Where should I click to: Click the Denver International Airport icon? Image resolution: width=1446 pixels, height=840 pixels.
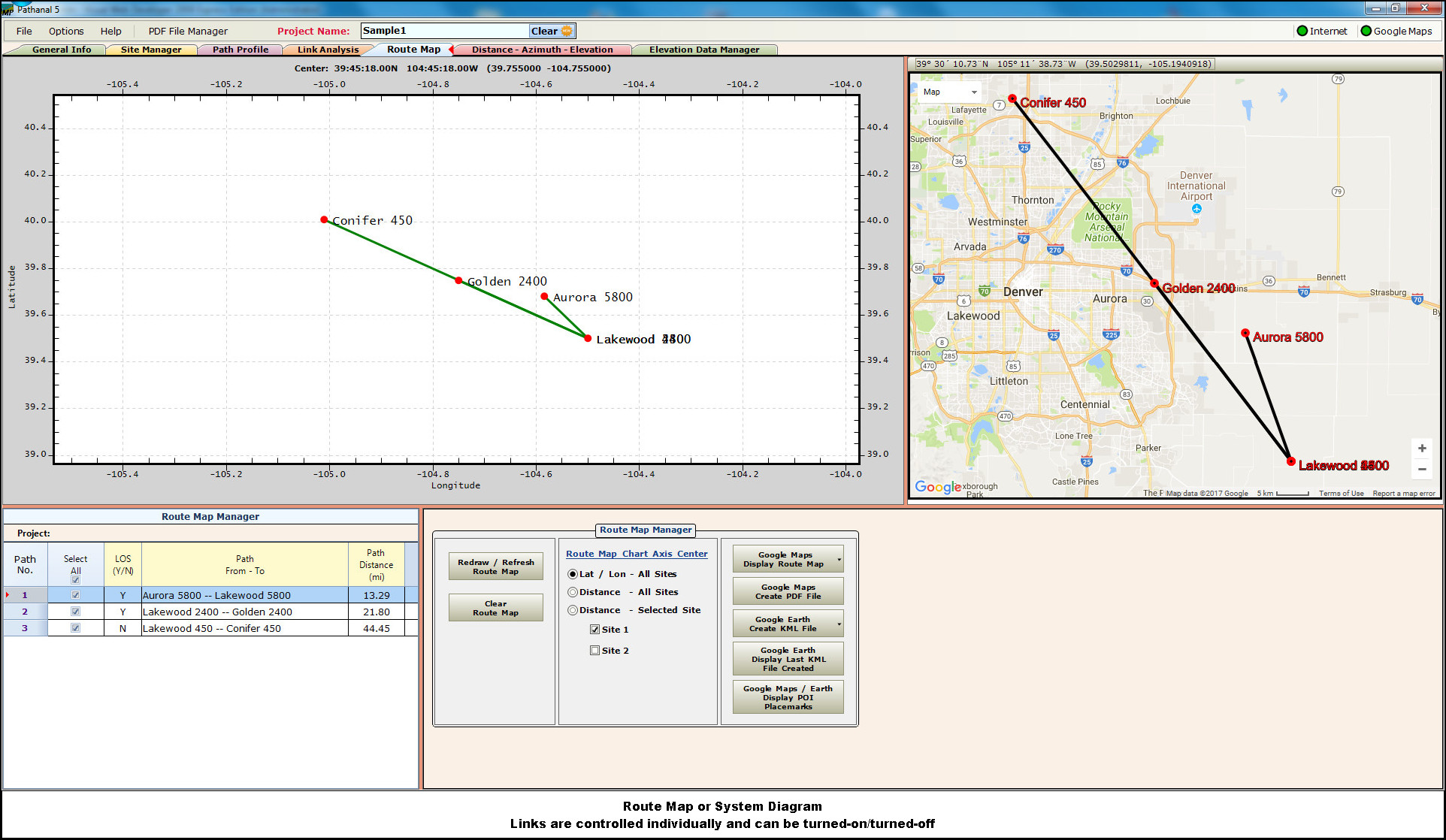pyautogui.click(x=1196, y=209)
